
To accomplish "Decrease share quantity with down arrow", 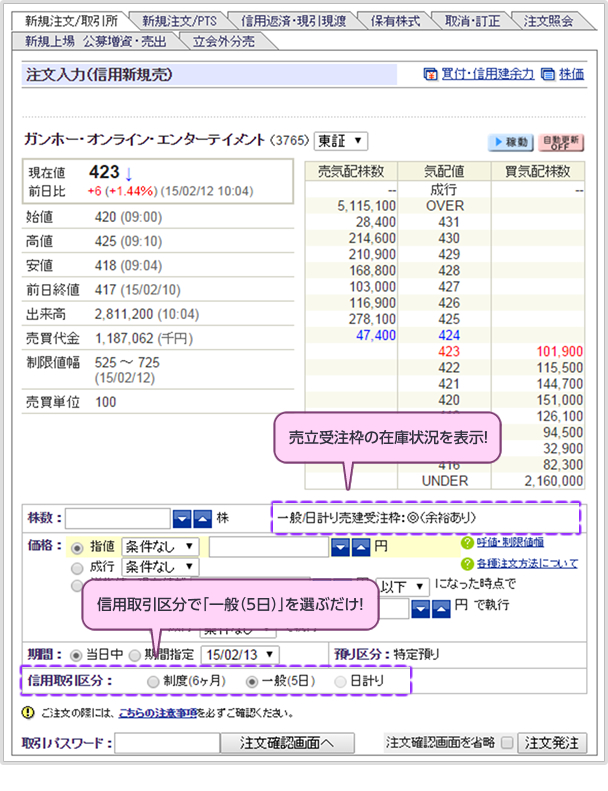I will click(x=182, y=518).
